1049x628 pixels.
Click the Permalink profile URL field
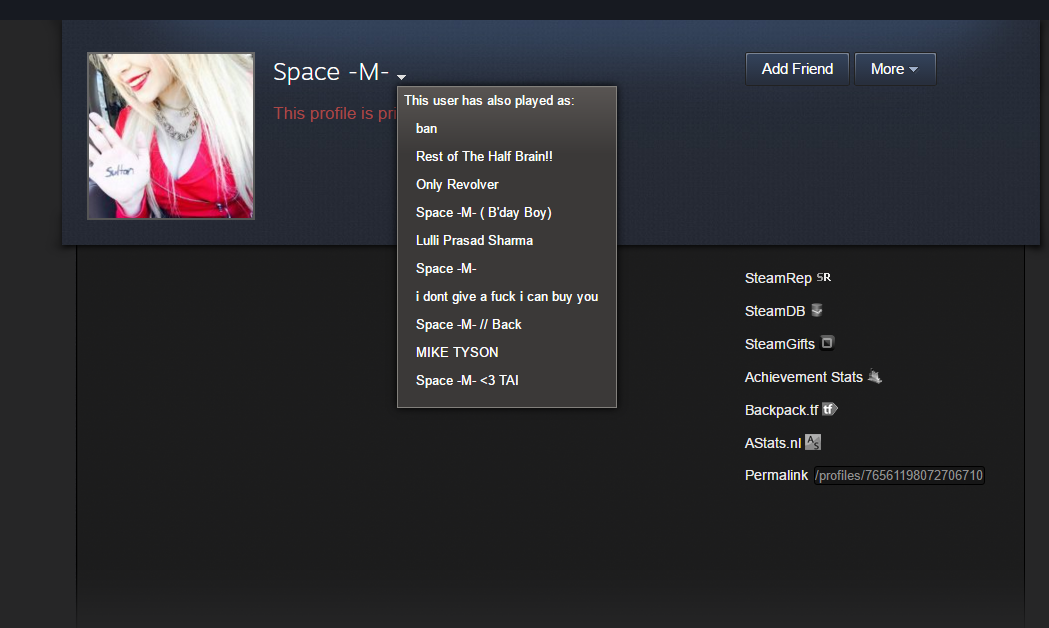pos(898,476)
